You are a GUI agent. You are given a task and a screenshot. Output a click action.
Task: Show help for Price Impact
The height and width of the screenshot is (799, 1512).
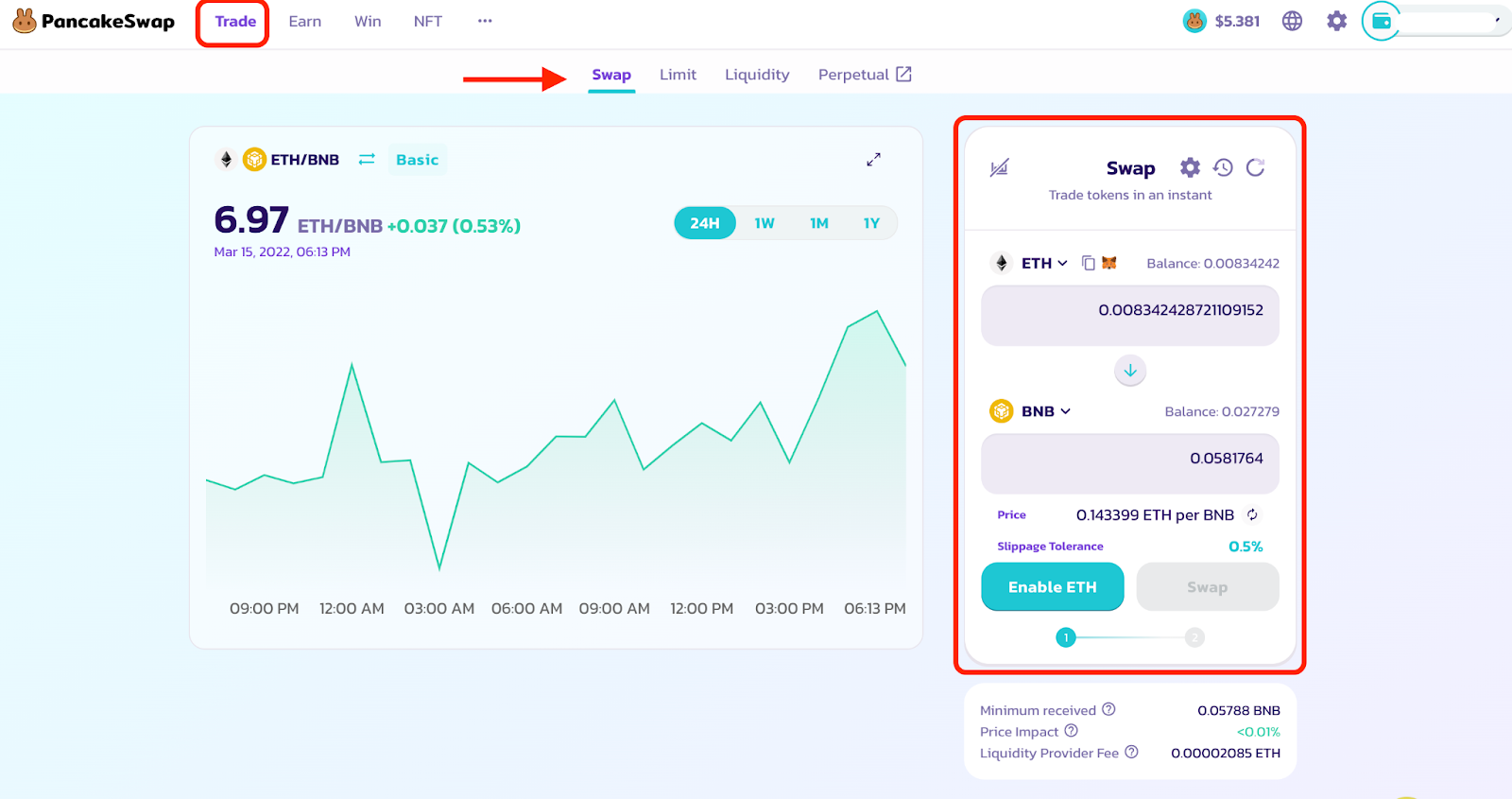click(1071, 731)
